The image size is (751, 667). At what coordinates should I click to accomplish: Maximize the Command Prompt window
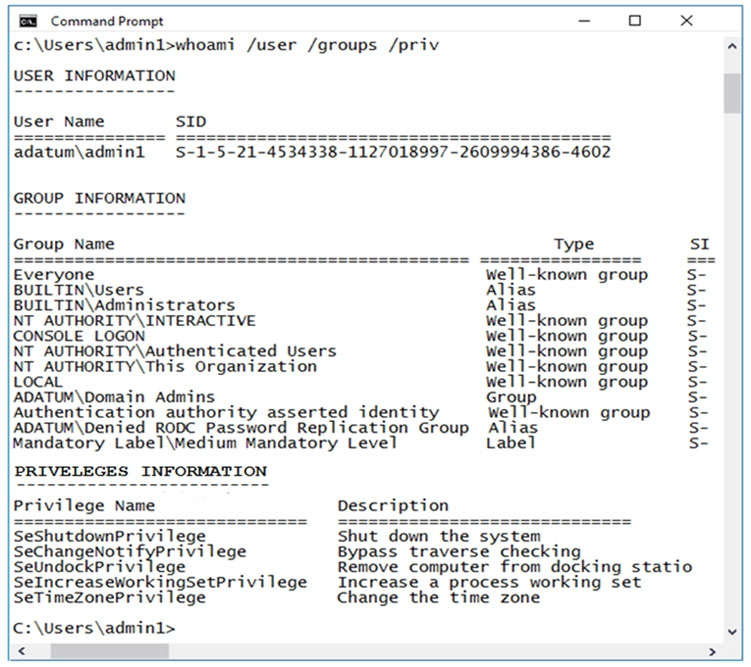tap(635, 21)
